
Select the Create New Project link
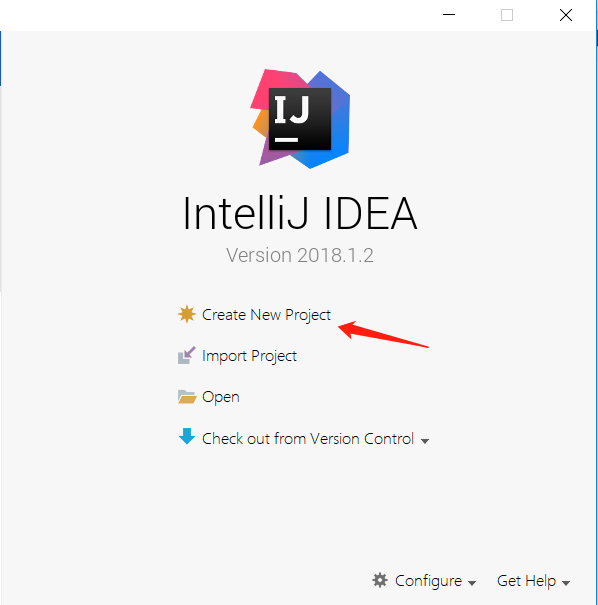click(x=266, y=315)
